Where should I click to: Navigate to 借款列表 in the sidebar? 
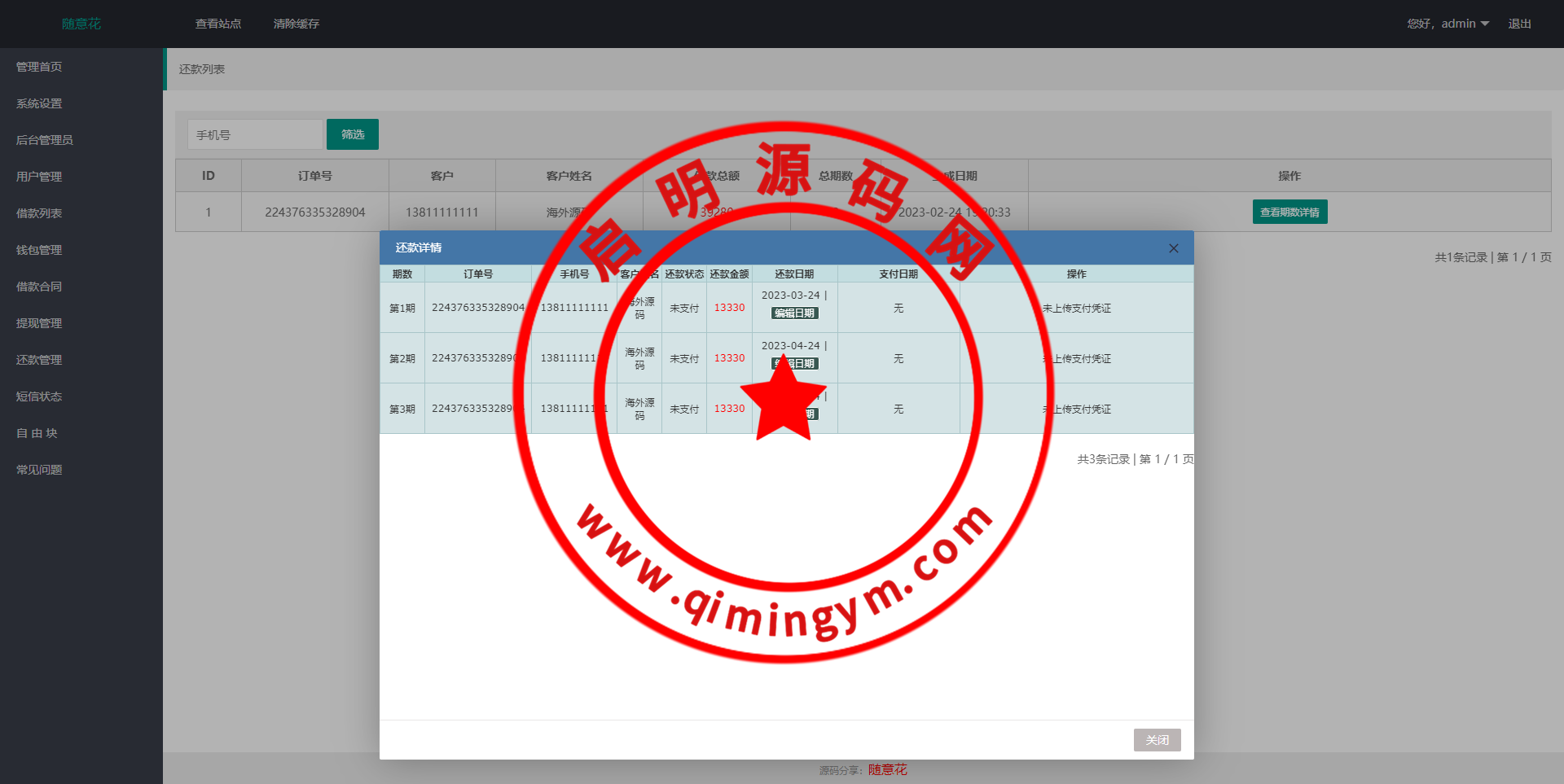click(x=39, y=213)
